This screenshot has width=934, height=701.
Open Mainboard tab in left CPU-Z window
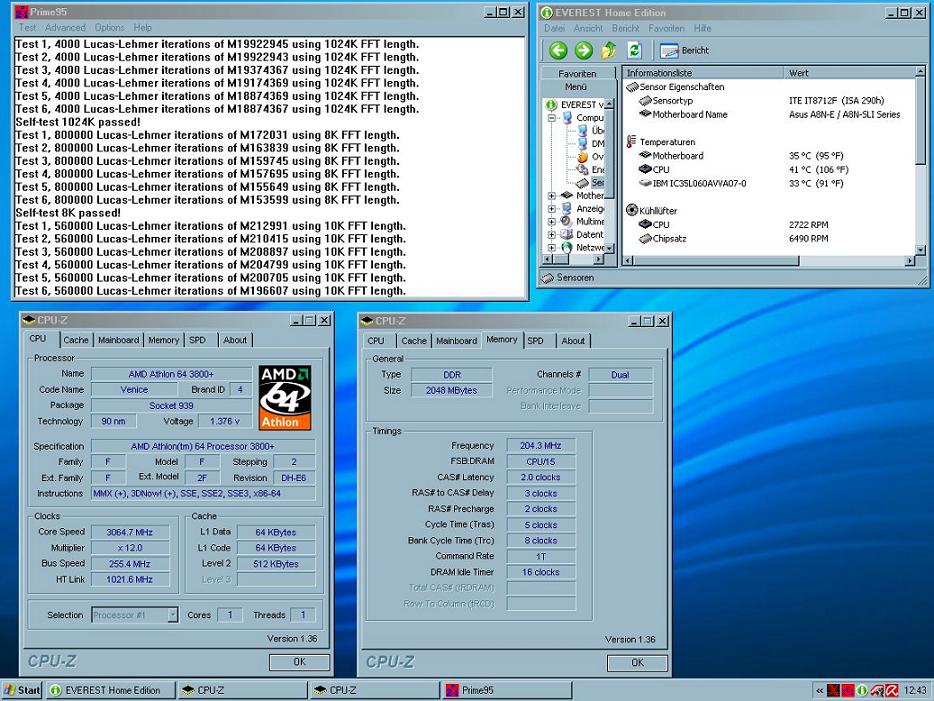point(119,340)
